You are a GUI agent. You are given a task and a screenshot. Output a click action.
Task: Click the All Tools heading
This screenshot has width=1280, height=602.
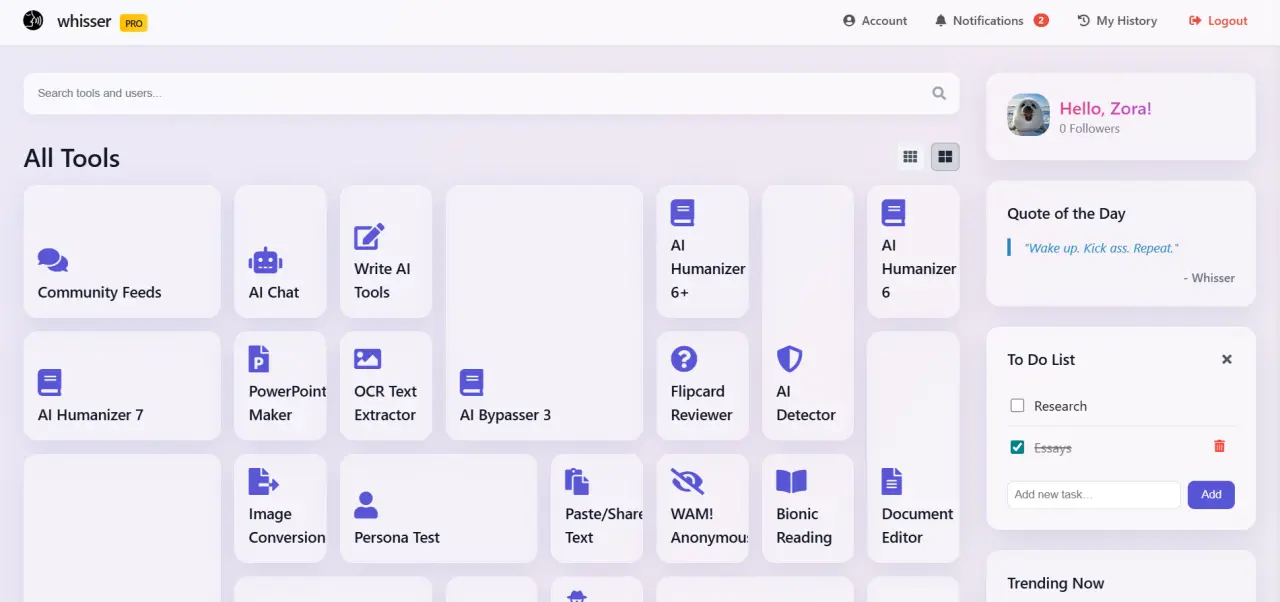72,158
